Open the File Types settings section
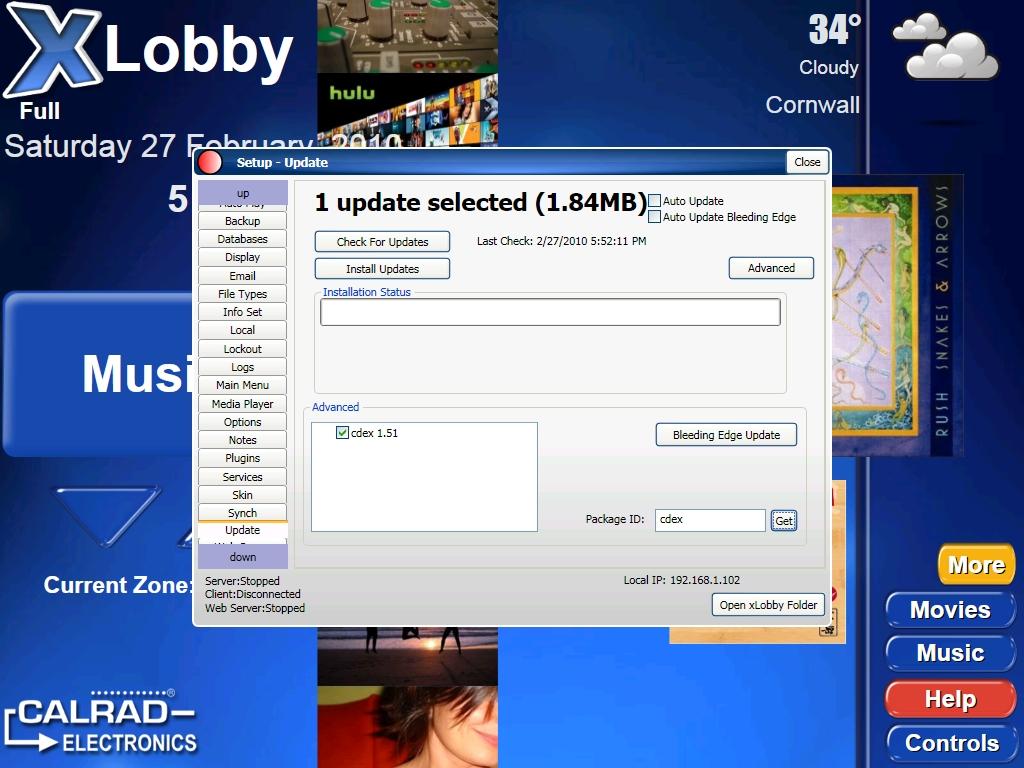 pos(242,294)
